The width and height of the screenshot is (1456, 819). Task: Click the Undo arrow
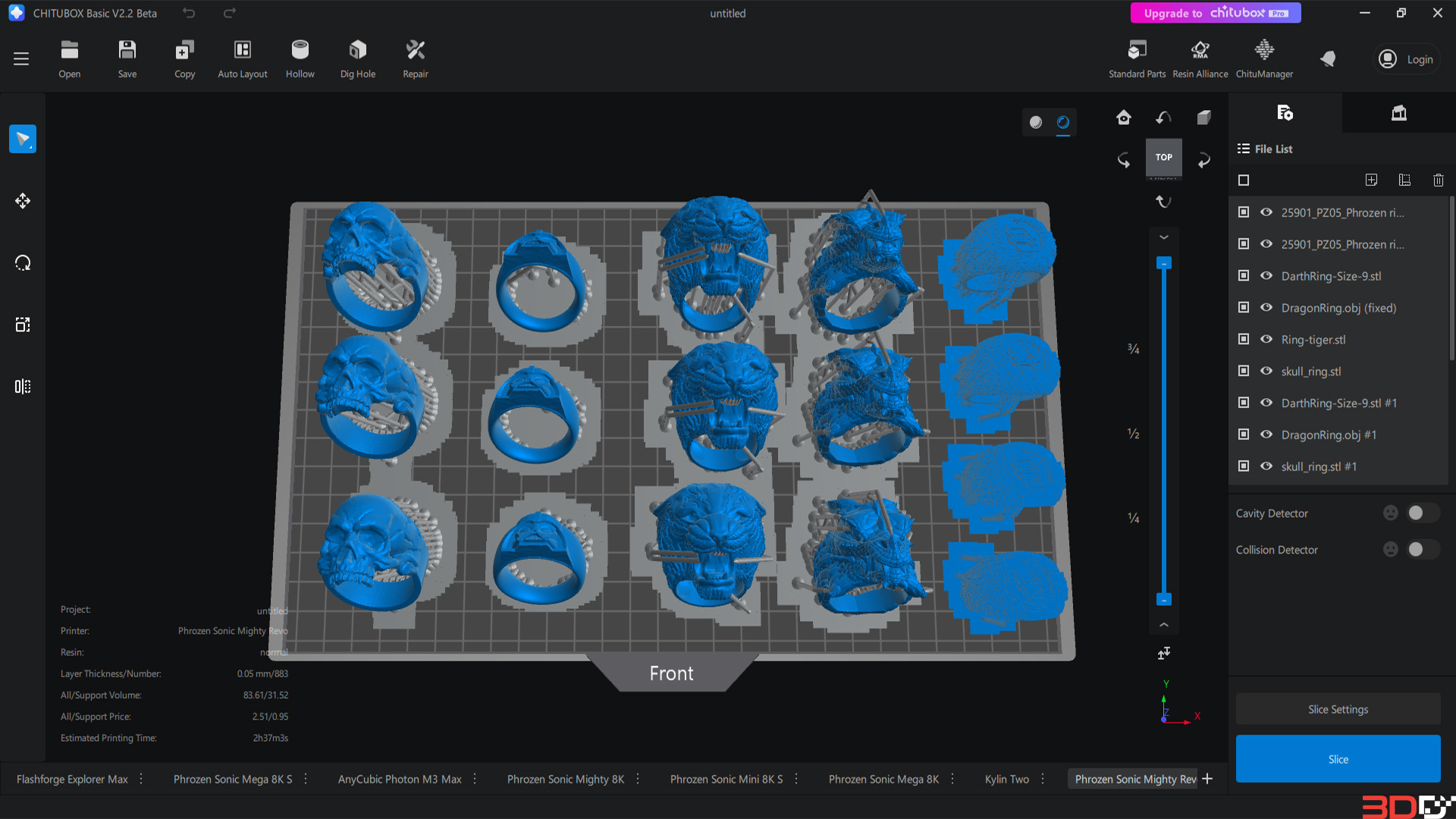(x=189, y=13)
